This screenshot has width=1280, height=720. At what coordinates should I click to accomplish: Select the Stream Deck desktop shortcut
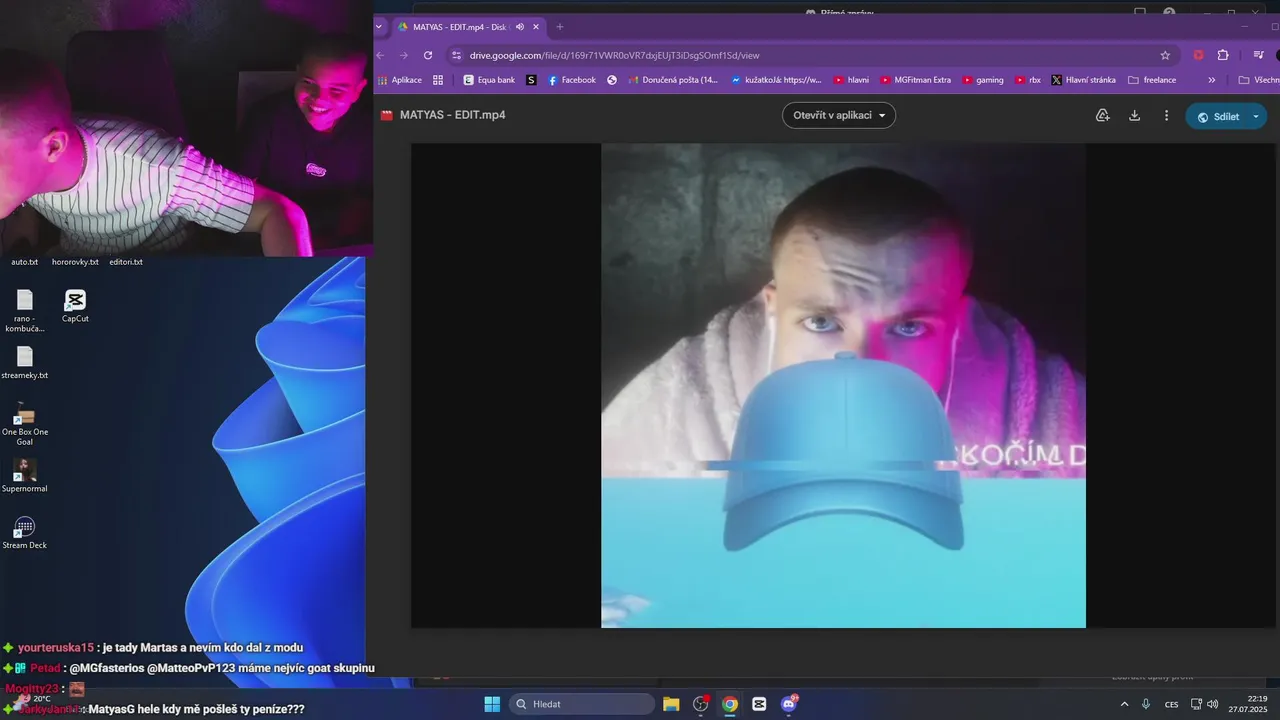[x=25, y=533]
